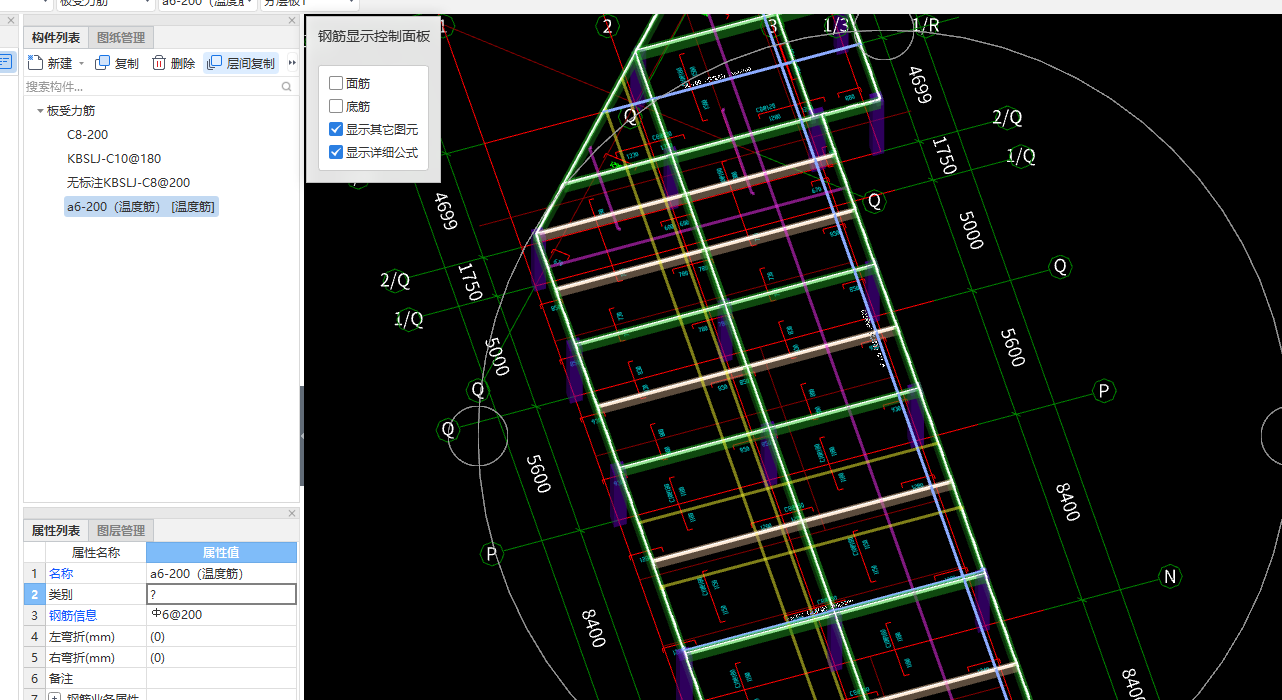Select KBSLJ-C10@180 component
Viewport: 1282px width, 700px height.
click(x=114, y=159)
